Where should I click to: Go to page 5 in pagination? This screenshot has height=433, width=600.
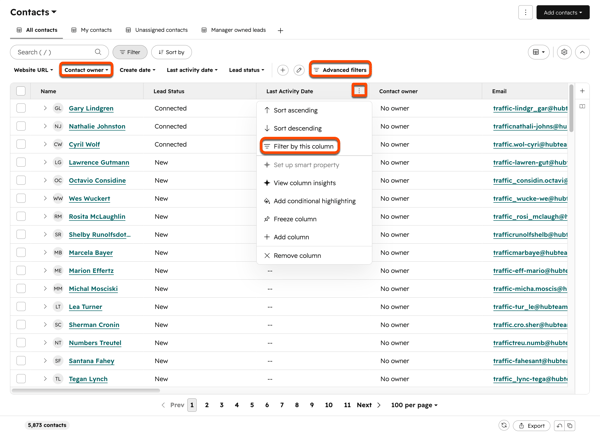tap(252, 405)
